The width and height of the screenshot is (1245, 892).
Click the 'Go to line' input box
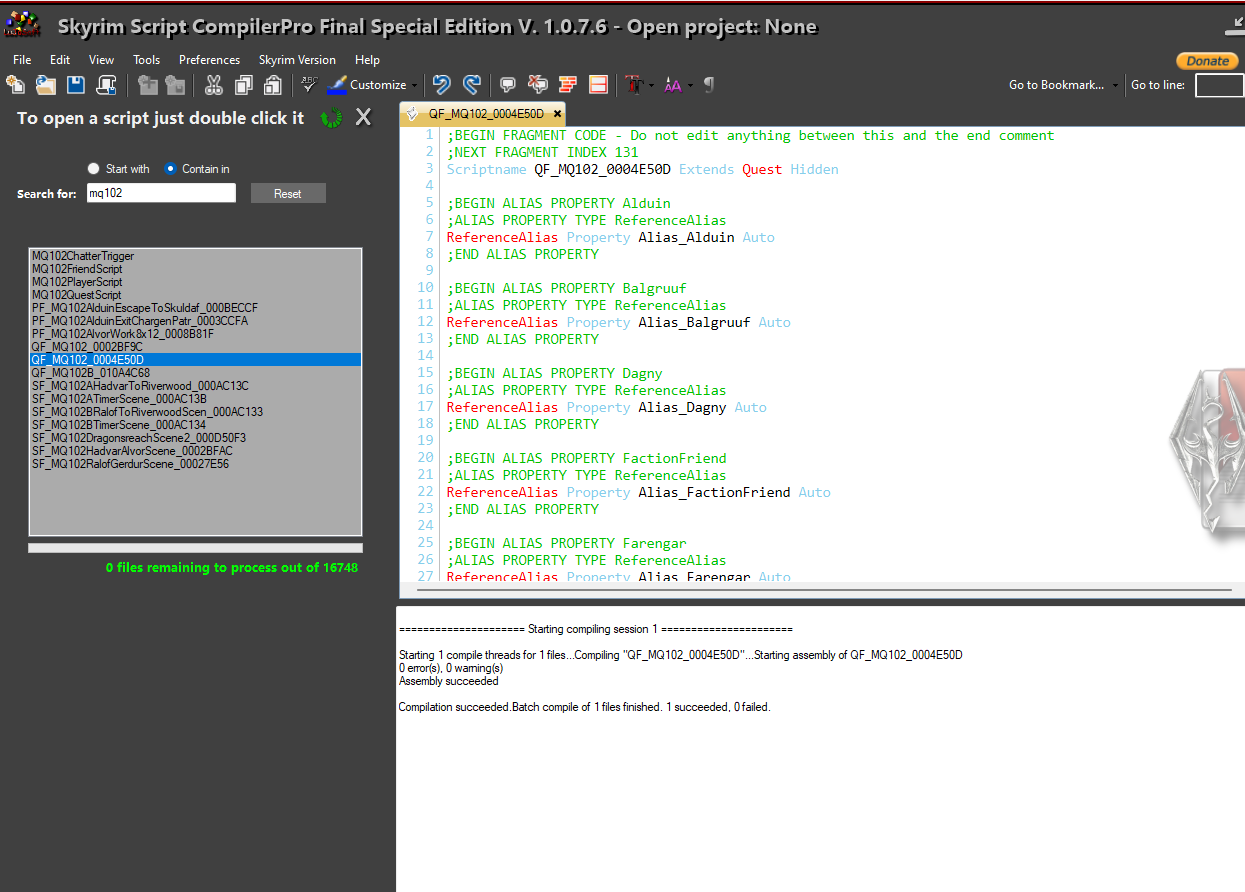pyautogui.click(x=1219, y=85)
